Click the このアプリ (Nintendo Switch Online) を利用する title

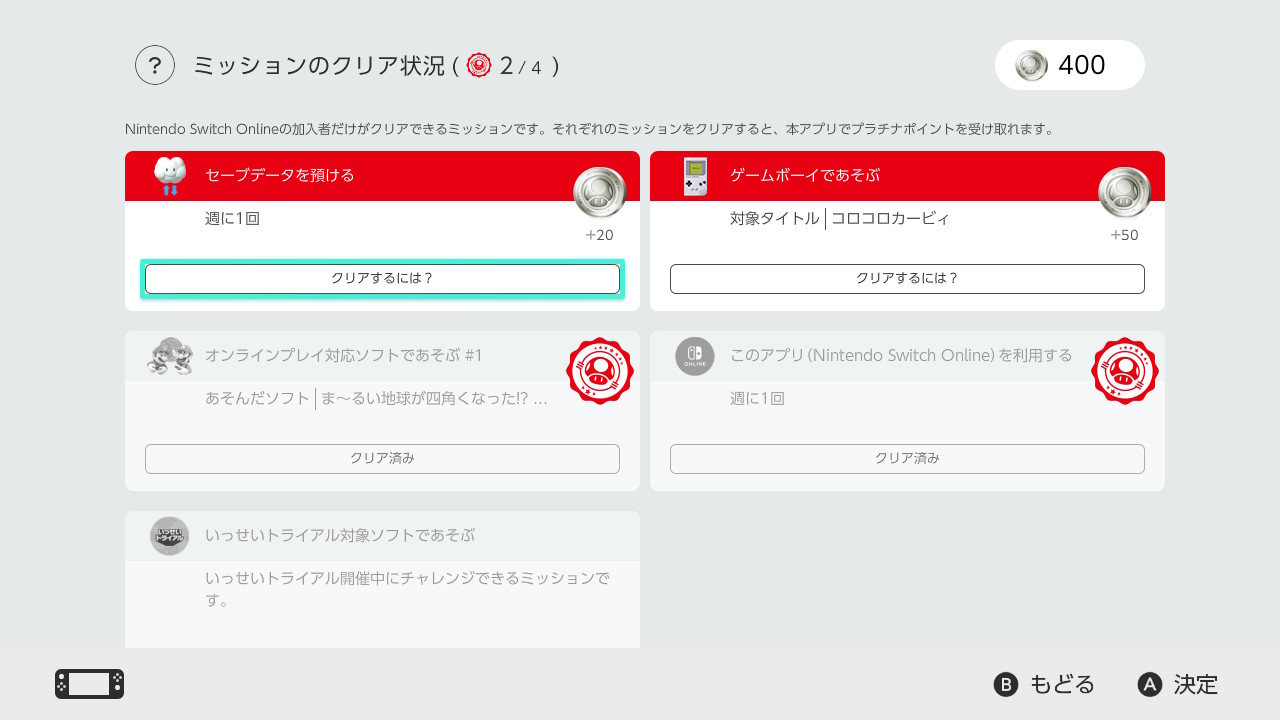[901, 355]
